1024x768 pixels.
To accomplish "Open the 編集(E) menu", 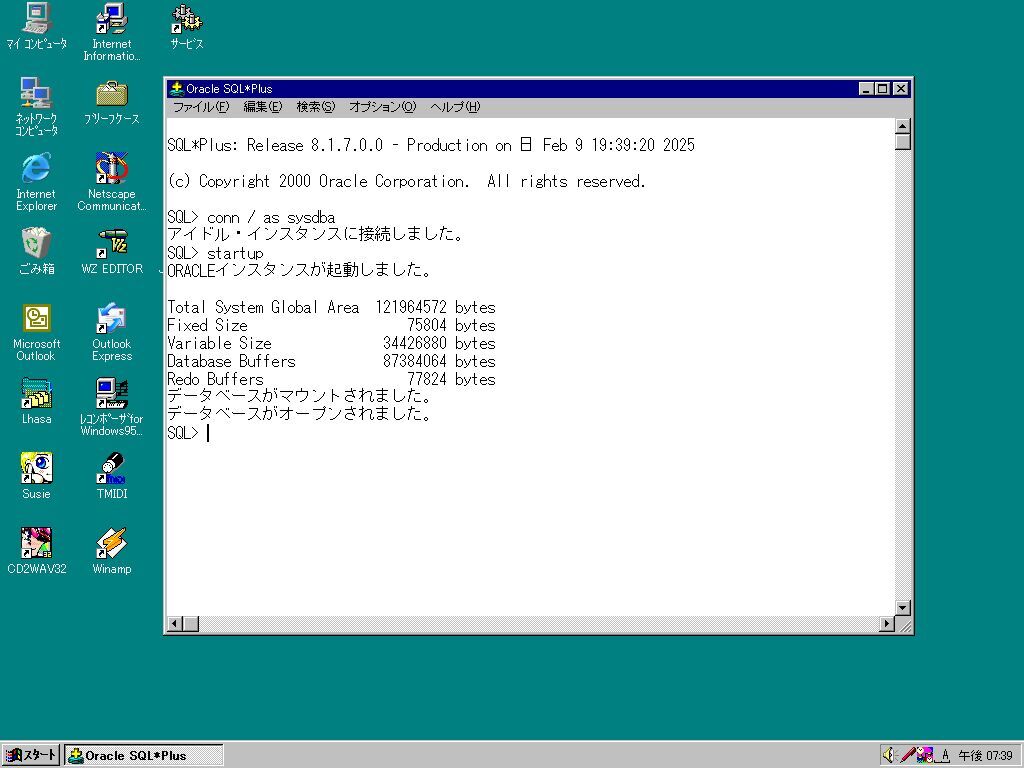I will [263, 106].
